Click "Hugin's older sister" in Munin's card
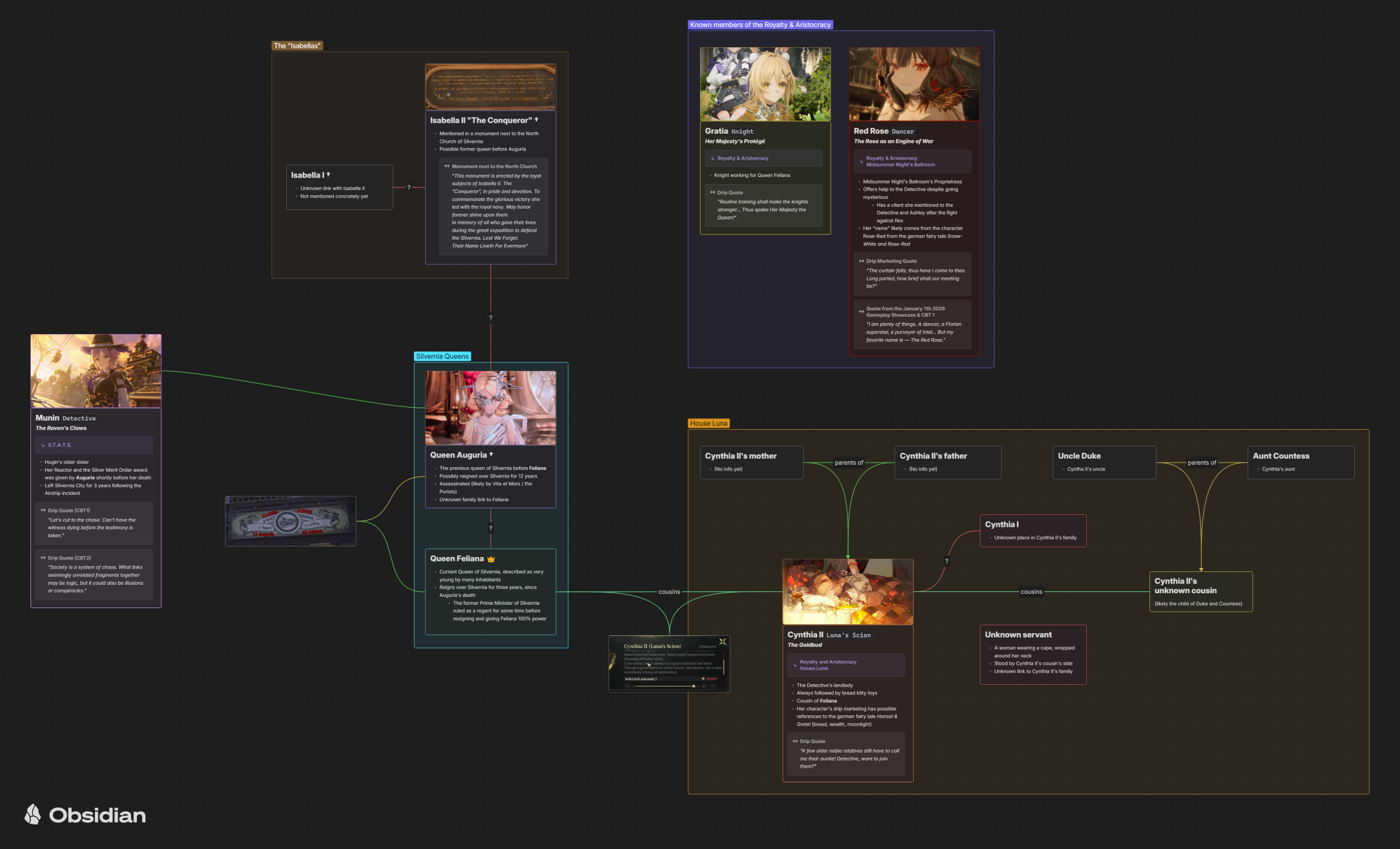1400x849 pixels. pos(67,462)
